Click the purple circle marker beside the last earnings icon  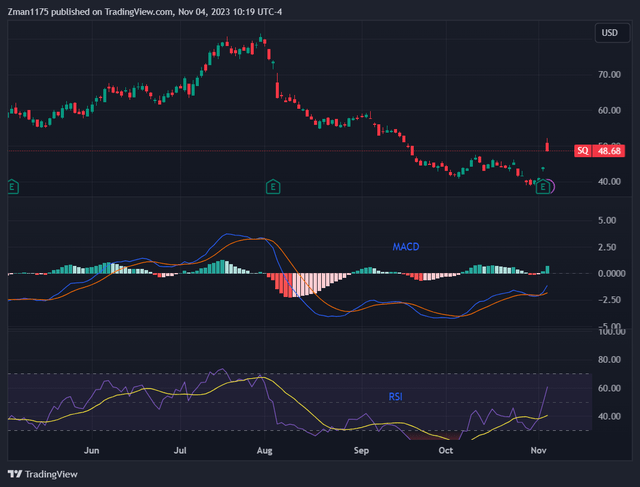click(549, 186)
